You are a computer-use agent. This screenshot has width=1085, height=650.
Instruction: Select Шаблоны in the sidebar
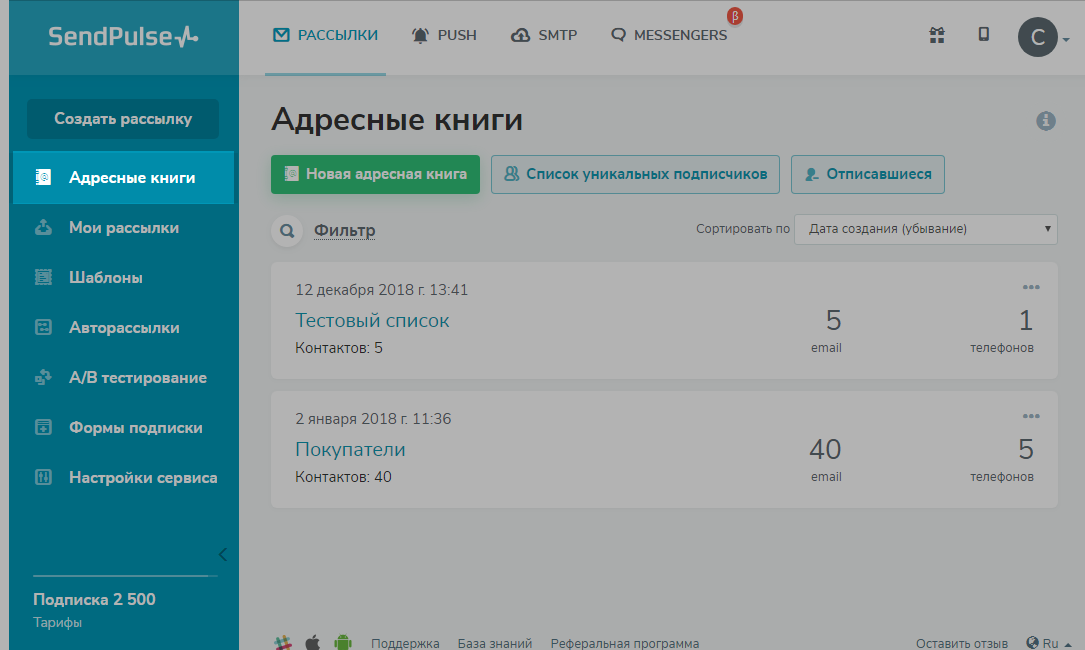(105, 278)
